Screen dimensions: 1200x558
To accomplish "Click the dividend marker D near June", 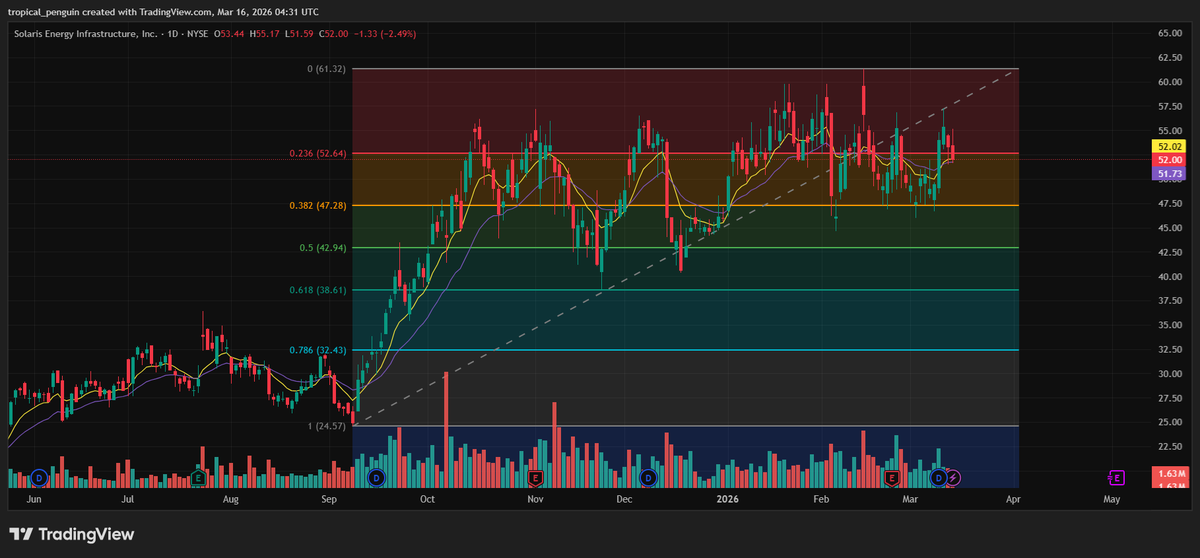I will point(39,478).
